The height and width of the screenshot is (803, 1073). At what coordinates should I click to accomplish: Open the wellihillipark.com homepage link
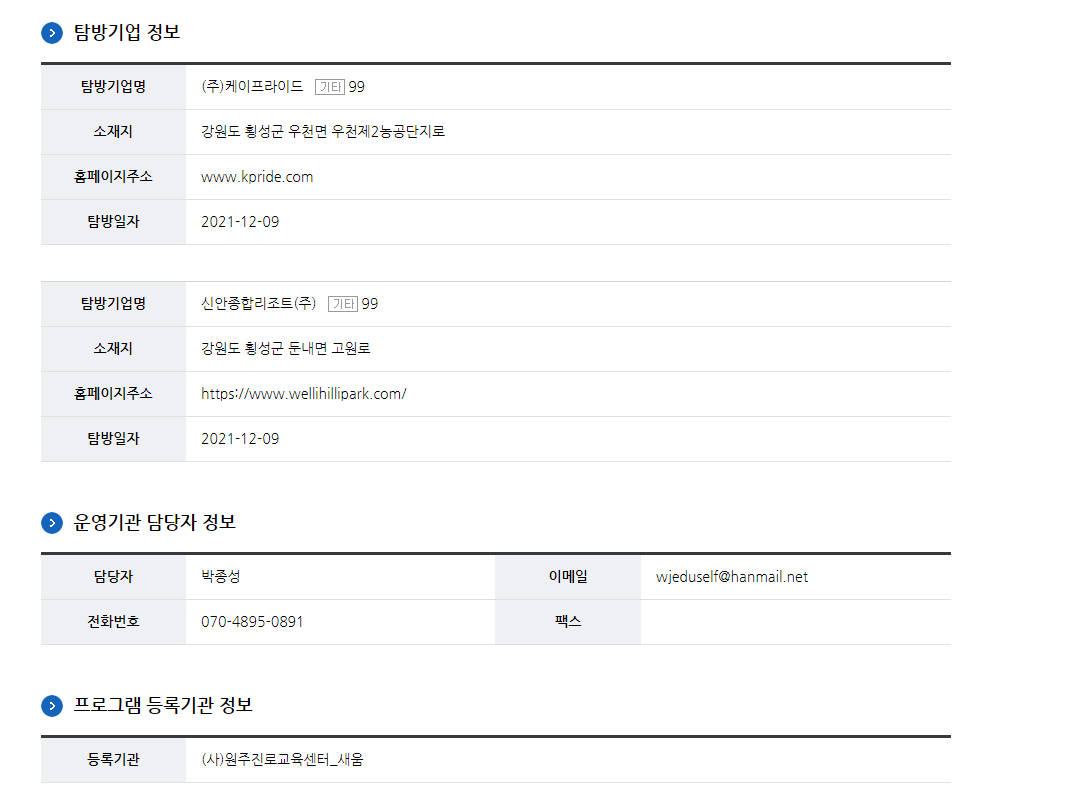(x=304, y=394)
